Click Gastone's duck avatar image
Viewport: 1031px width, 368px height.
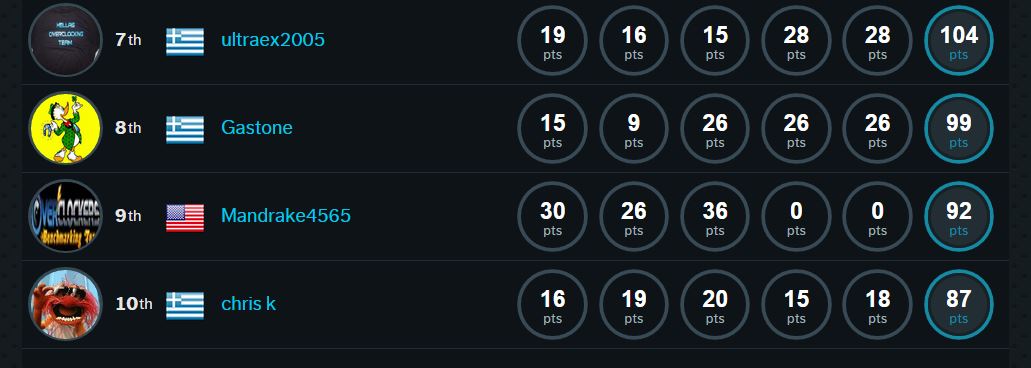tap(65, 128)
